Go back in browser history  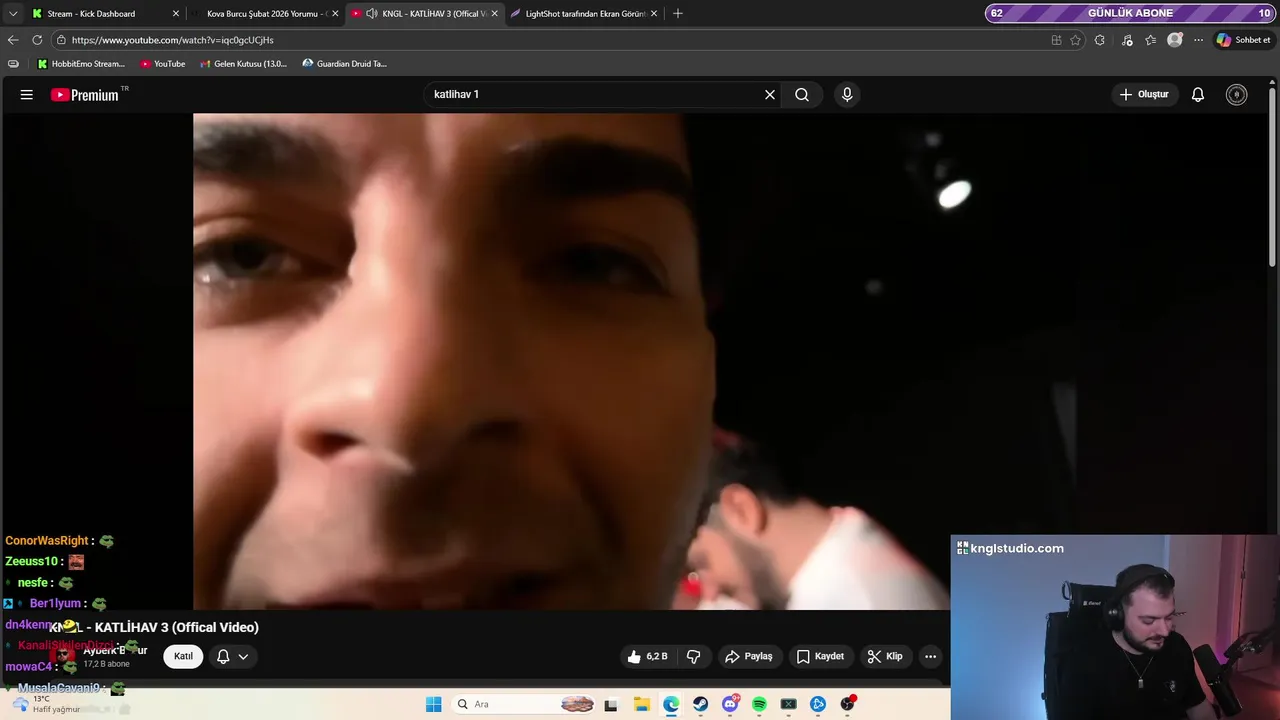click(13, 40)
